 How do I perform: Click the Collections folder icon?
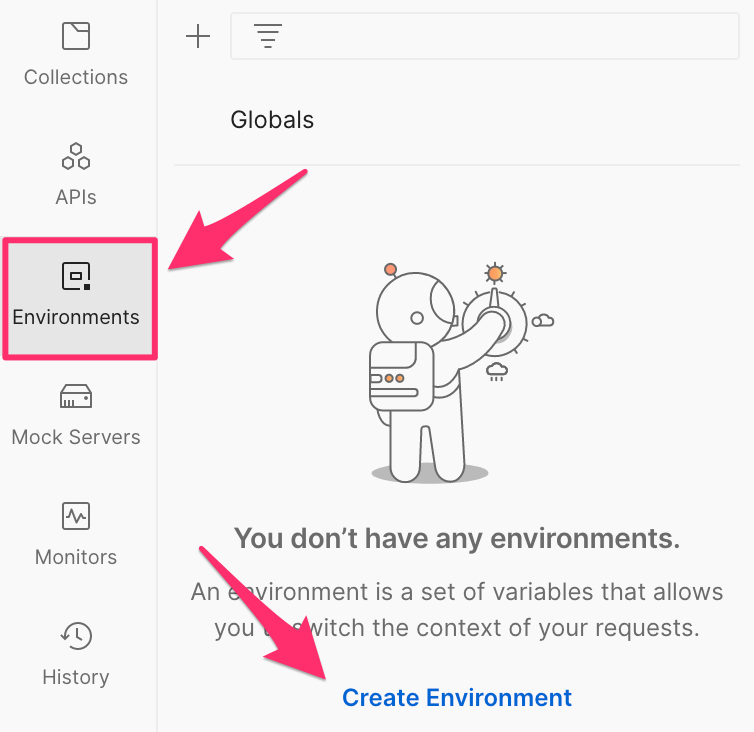(x=76, y=37)
